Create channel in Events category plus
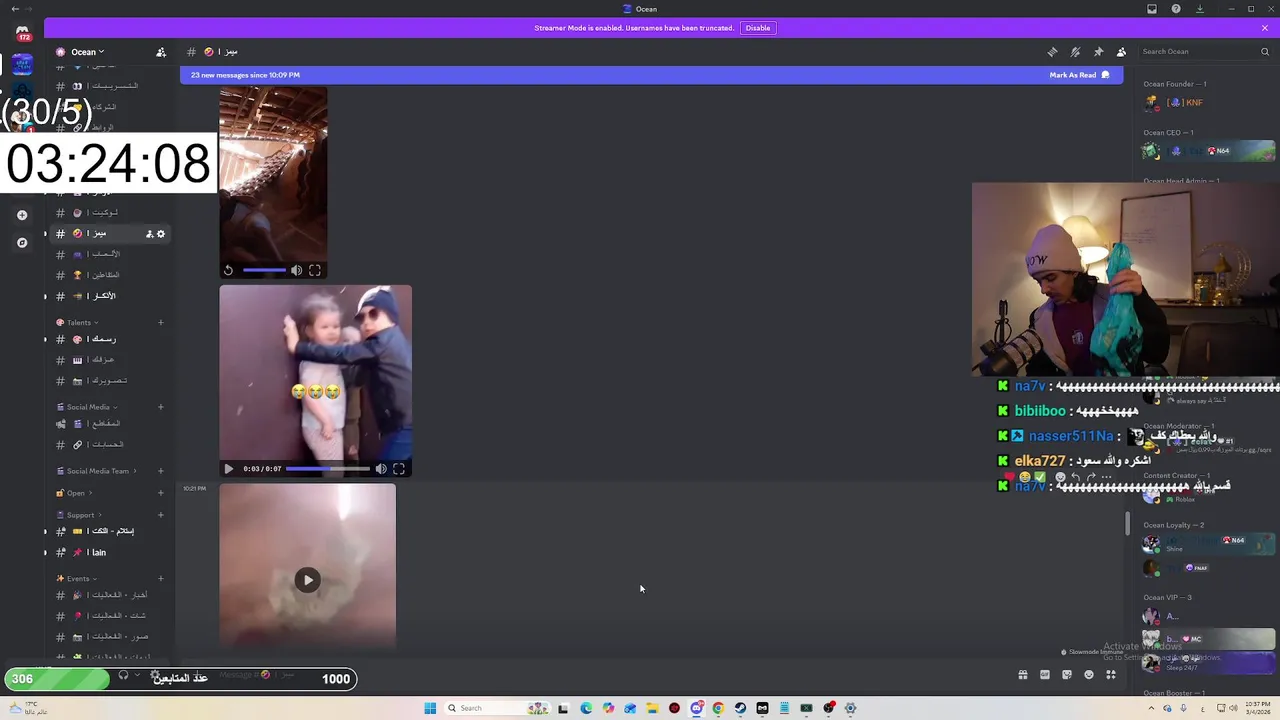Viewport: 1280px width, 720px height. tap(161, 579)
